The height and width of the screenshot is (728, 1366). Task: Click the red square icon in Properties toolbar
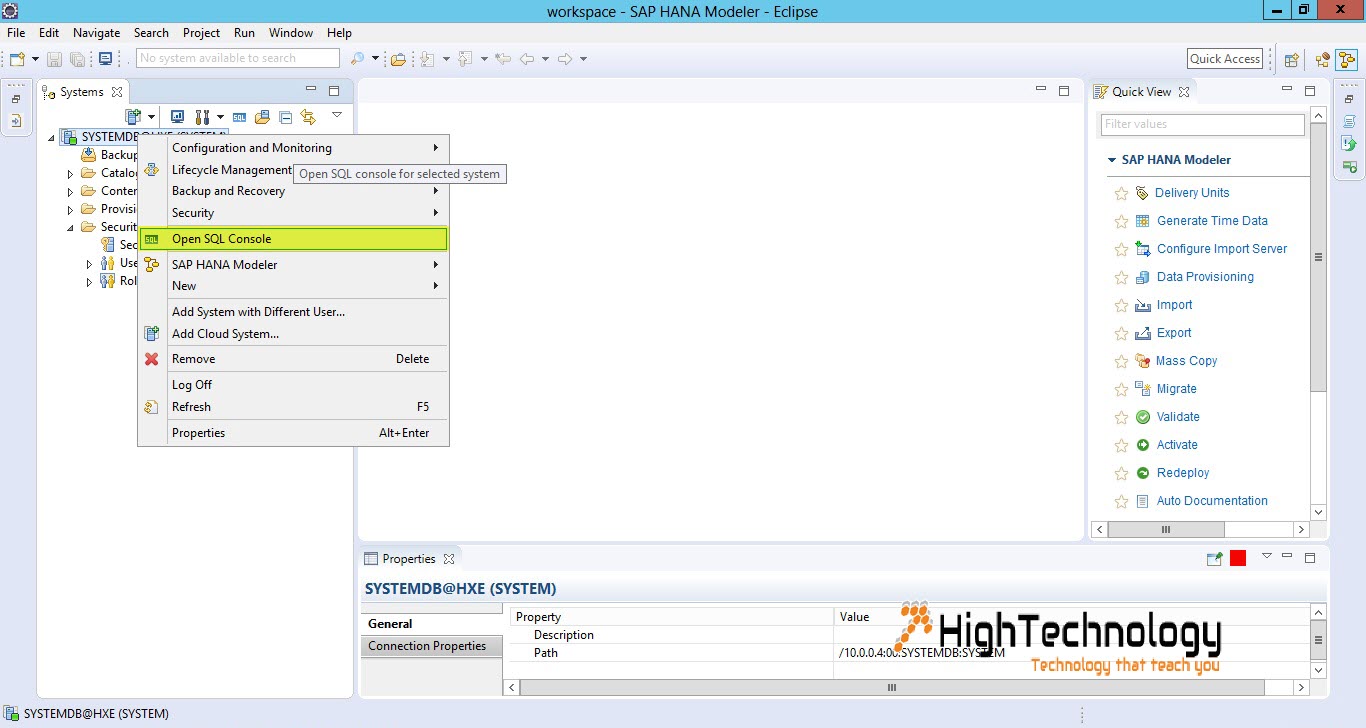(x=1238, y=559)
